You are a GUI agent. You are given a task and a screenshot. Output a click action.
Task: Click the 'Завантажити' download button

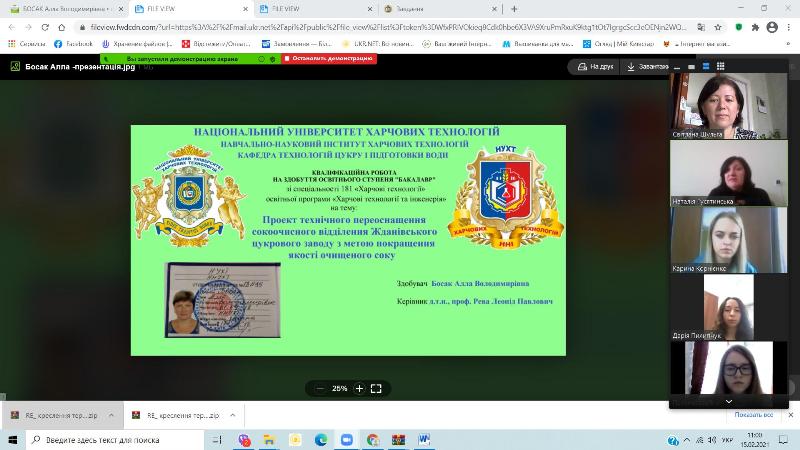pos(647,66)
